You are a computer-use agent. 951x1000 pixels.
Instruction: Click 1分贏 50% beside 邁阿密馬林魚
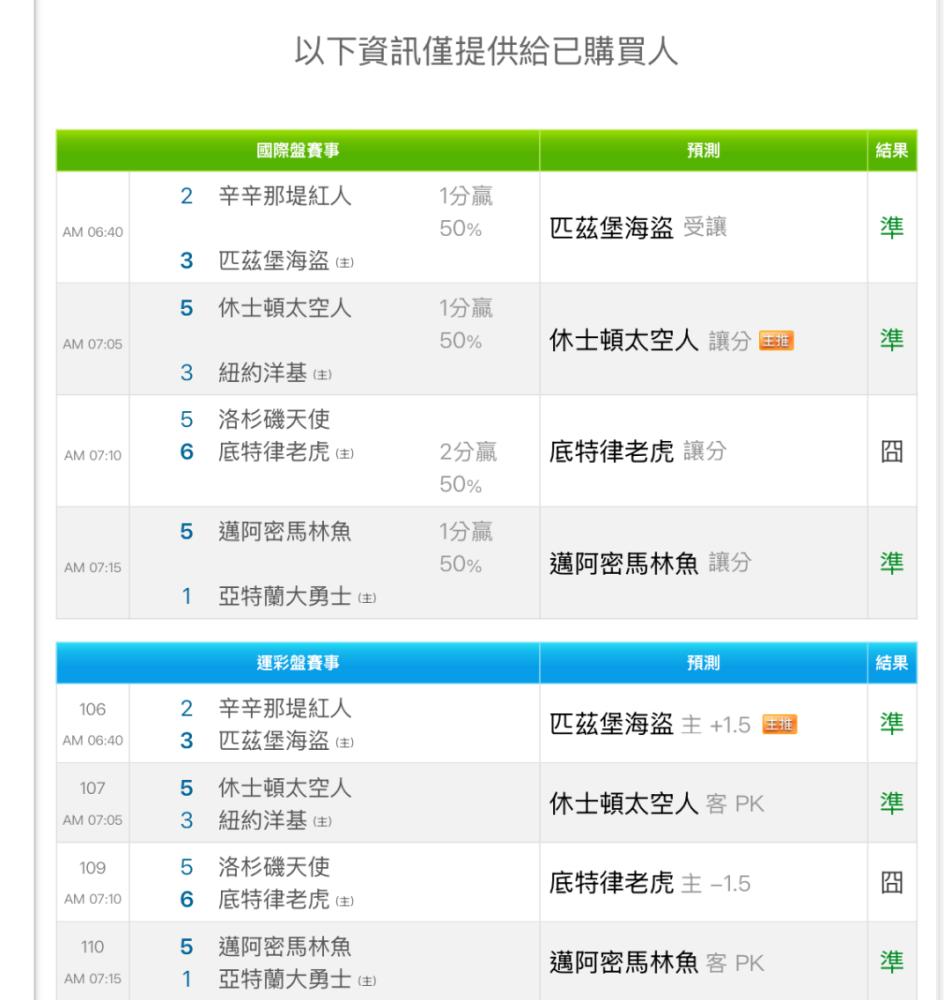[466, 548]
